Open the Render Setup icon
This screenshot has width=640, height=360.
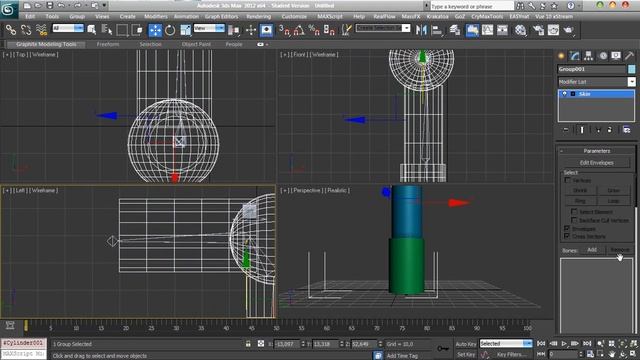click(538, 30)
